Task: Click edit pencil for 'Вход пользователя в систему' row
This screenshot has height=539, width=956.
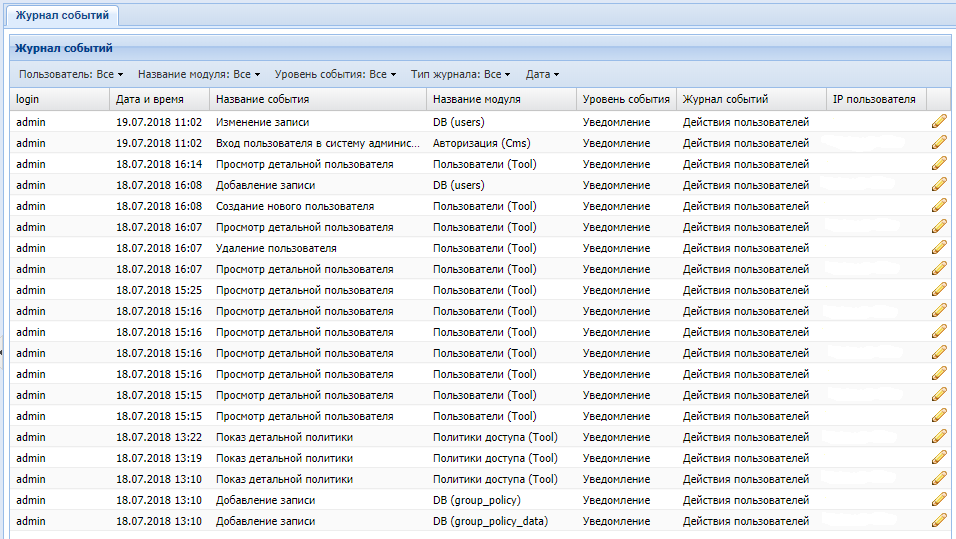Action: tap(938, 143)
